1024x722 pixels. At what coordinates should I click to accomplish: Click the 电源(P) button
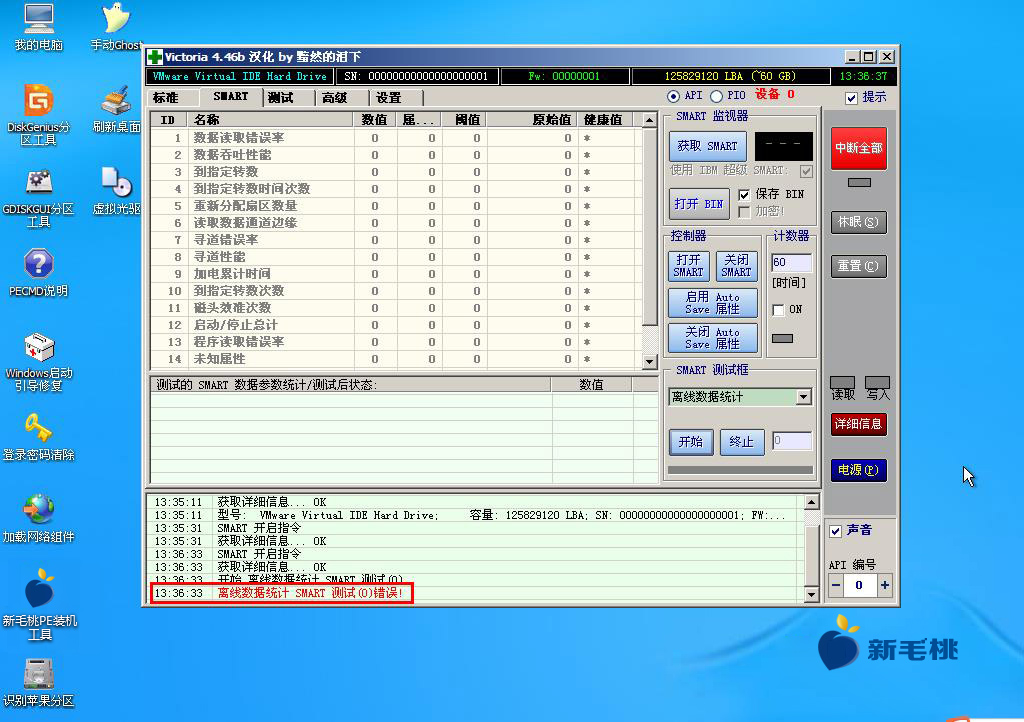tap(859, 470)
